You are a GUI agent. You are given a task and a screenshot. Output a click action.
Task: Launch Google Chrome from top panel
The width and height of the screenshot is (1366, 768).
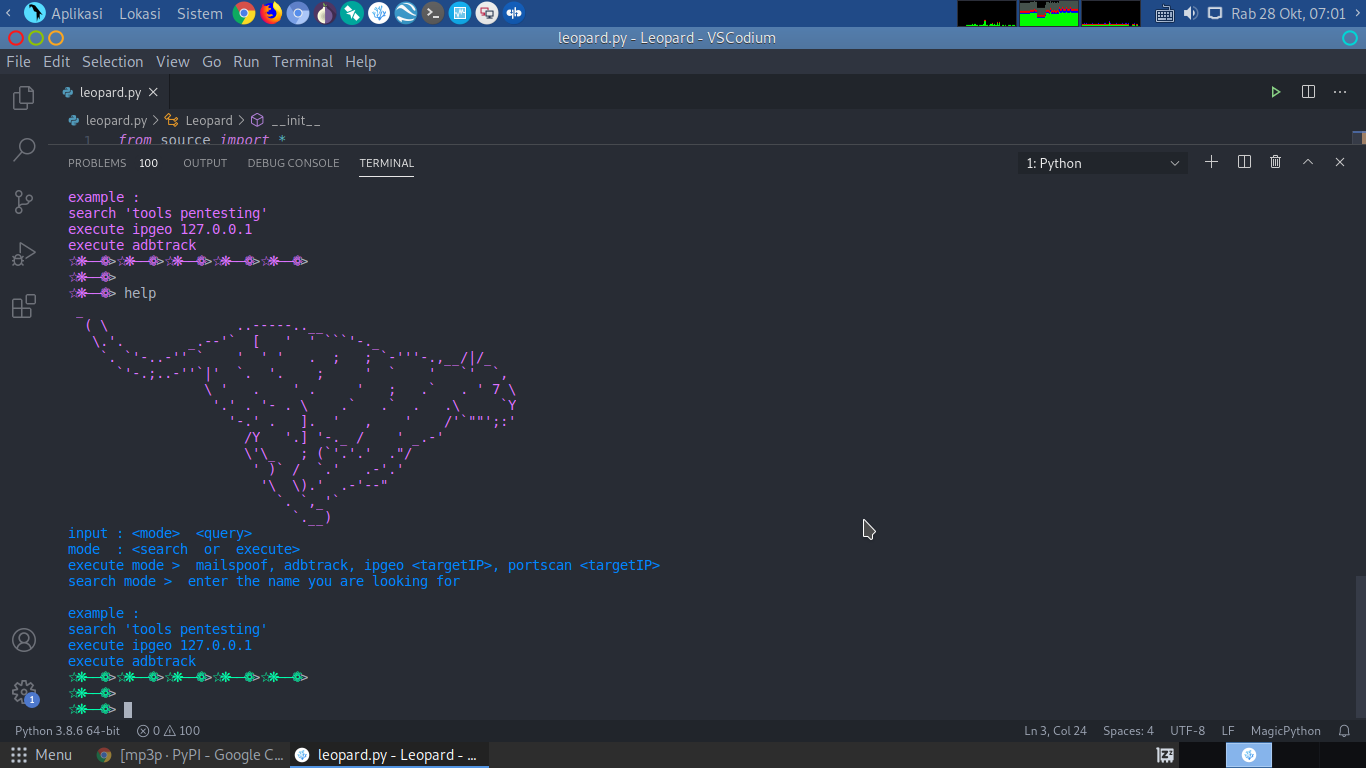click(244, 13)
